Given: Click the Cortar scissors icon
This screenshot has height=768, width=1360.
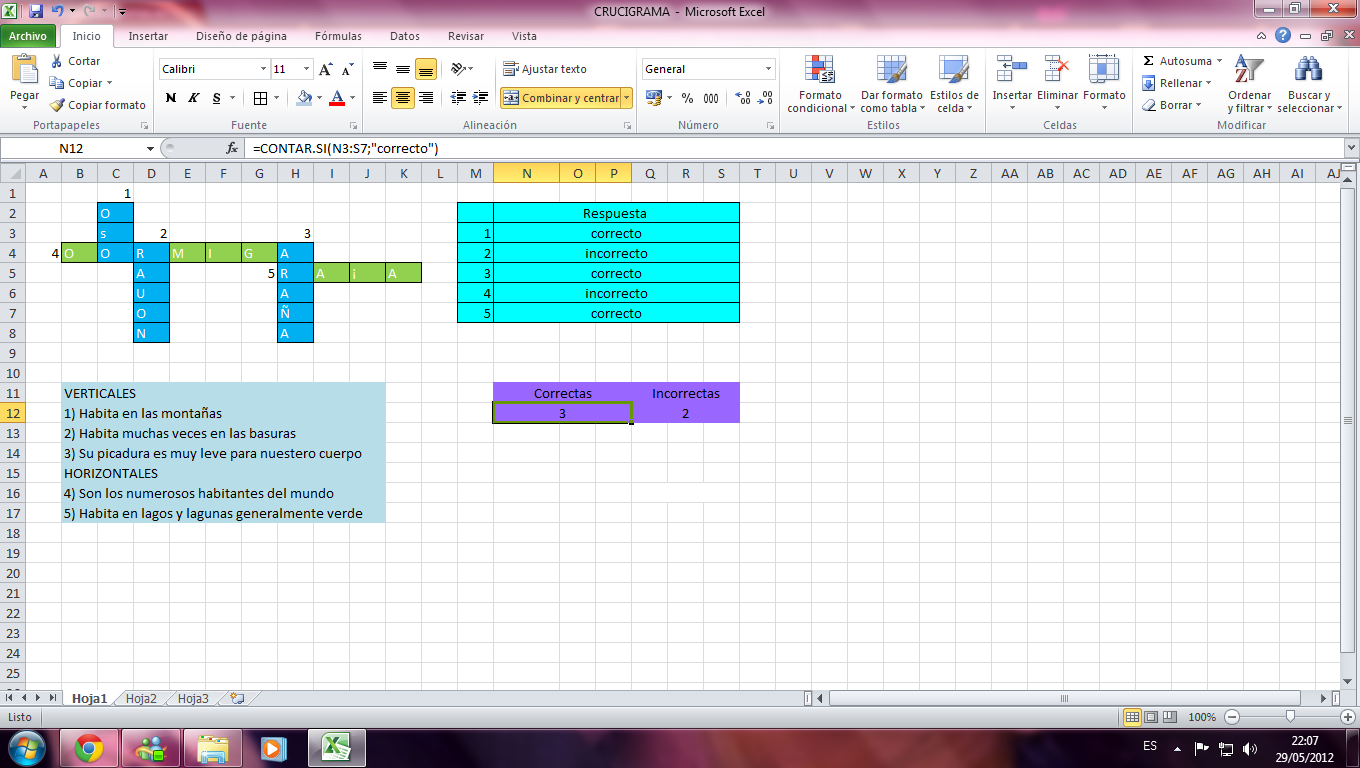Looking at the screenshot, I should click(57, 61).
